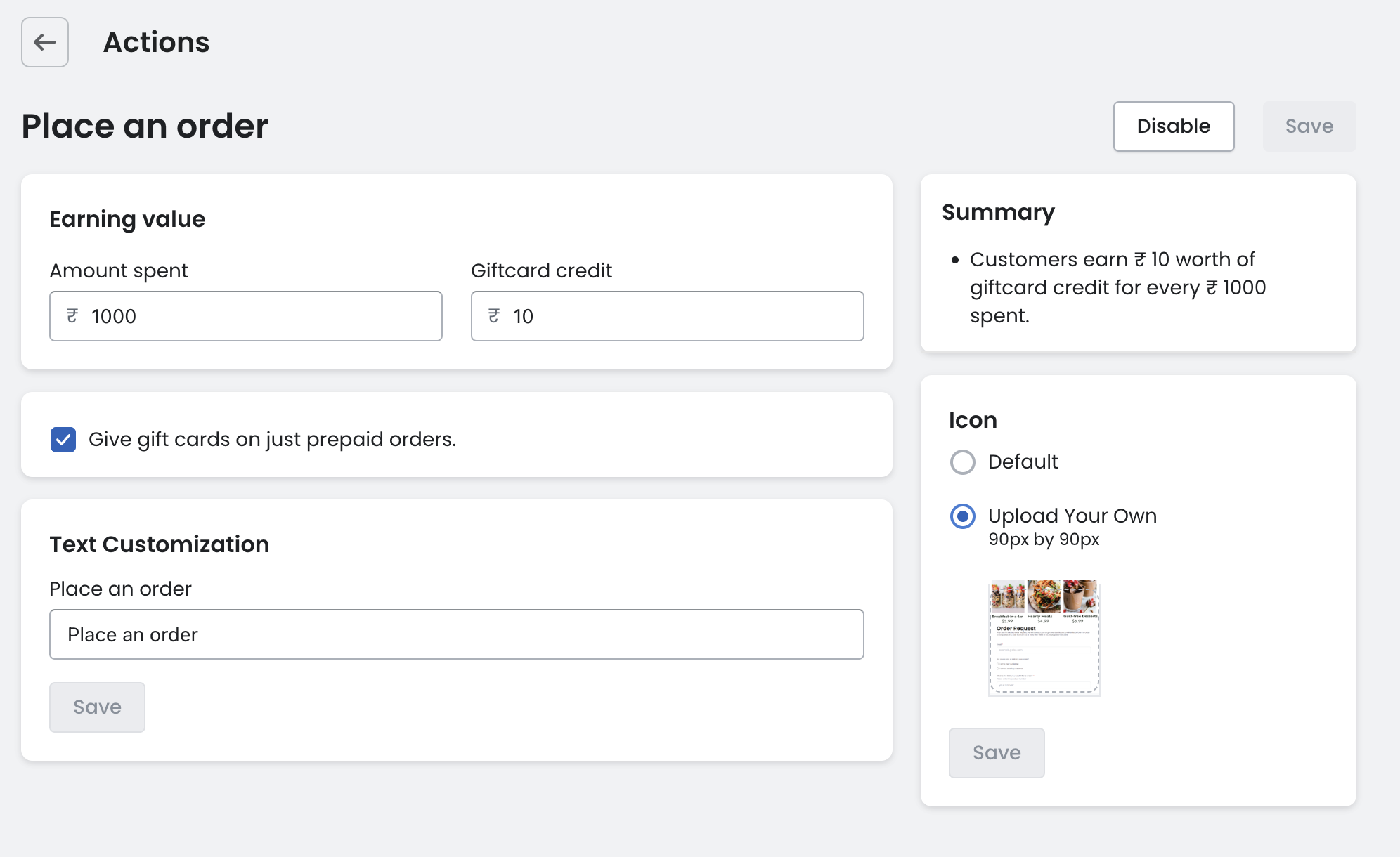Focus the Amount spent input field
Image resolution: width=1400 pixels, height=857 pixels.
point(260,316)
